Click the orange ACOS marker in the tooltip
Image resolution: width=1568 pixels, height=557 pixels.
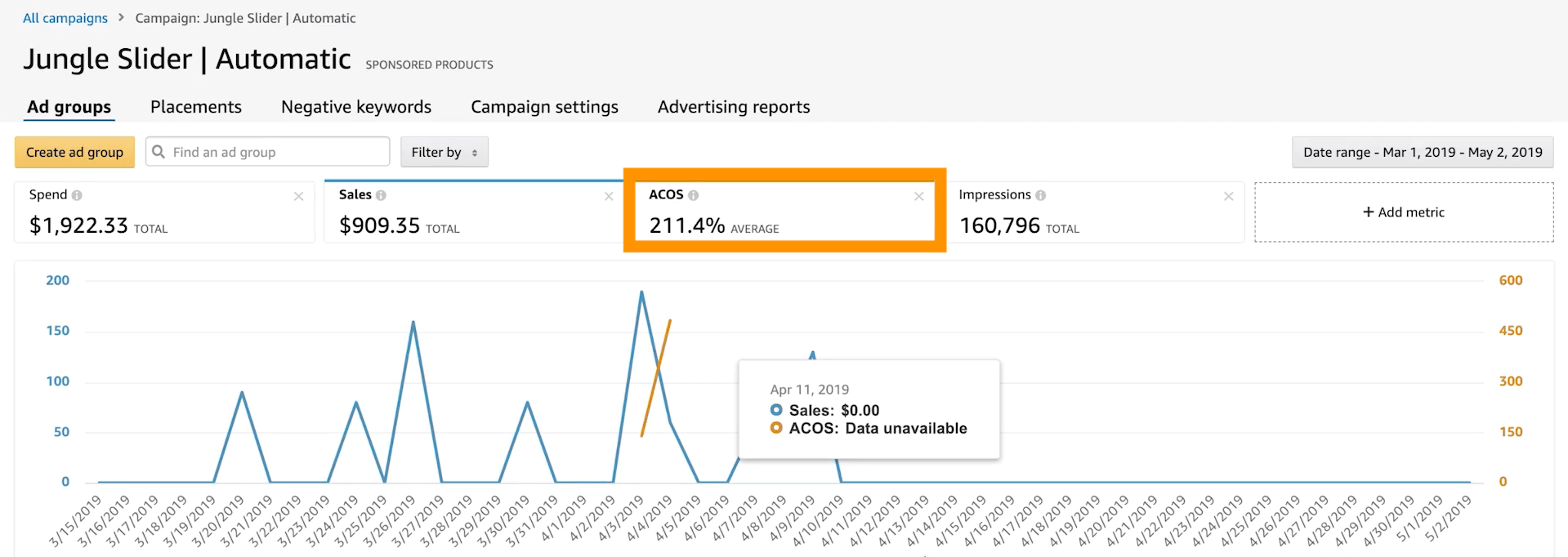click(776, 428)
